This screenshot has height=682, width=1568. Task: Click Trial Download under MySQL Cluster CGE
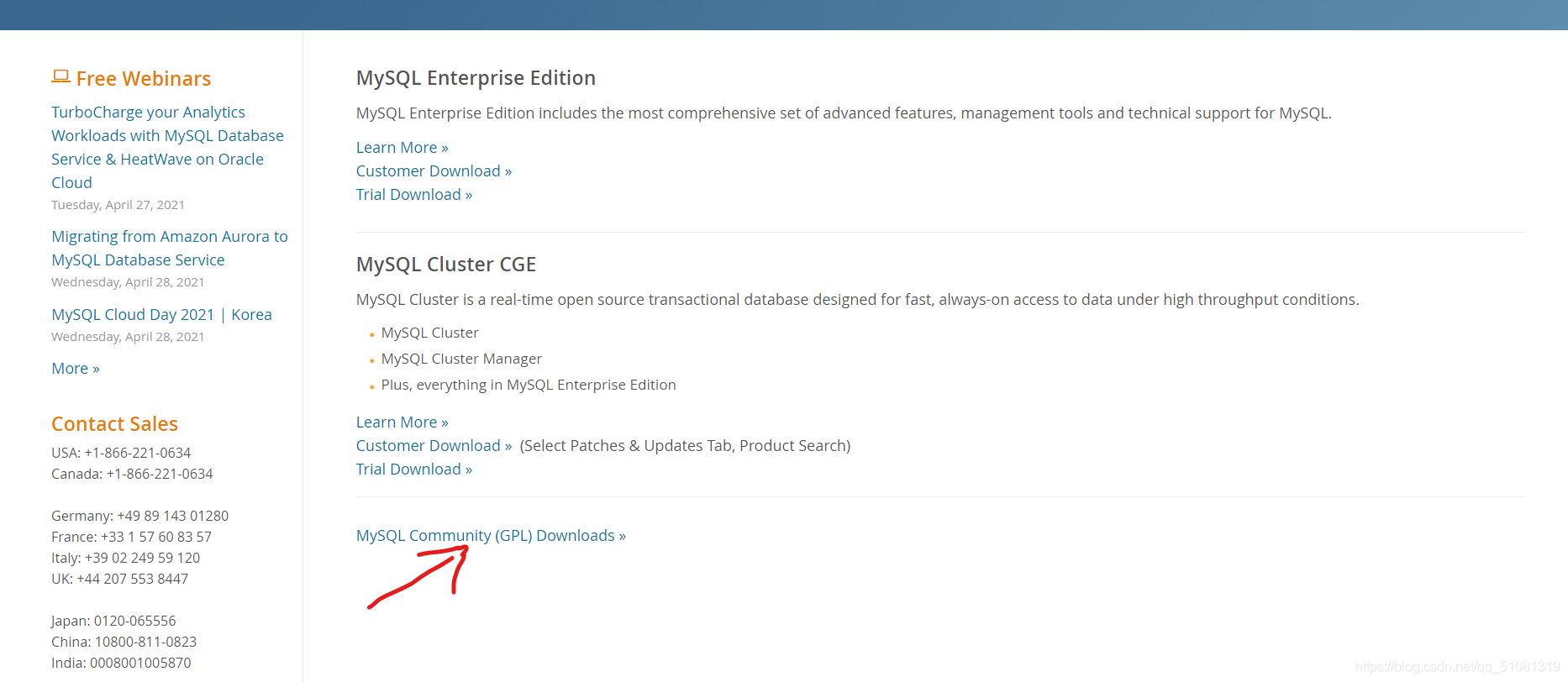414,469
